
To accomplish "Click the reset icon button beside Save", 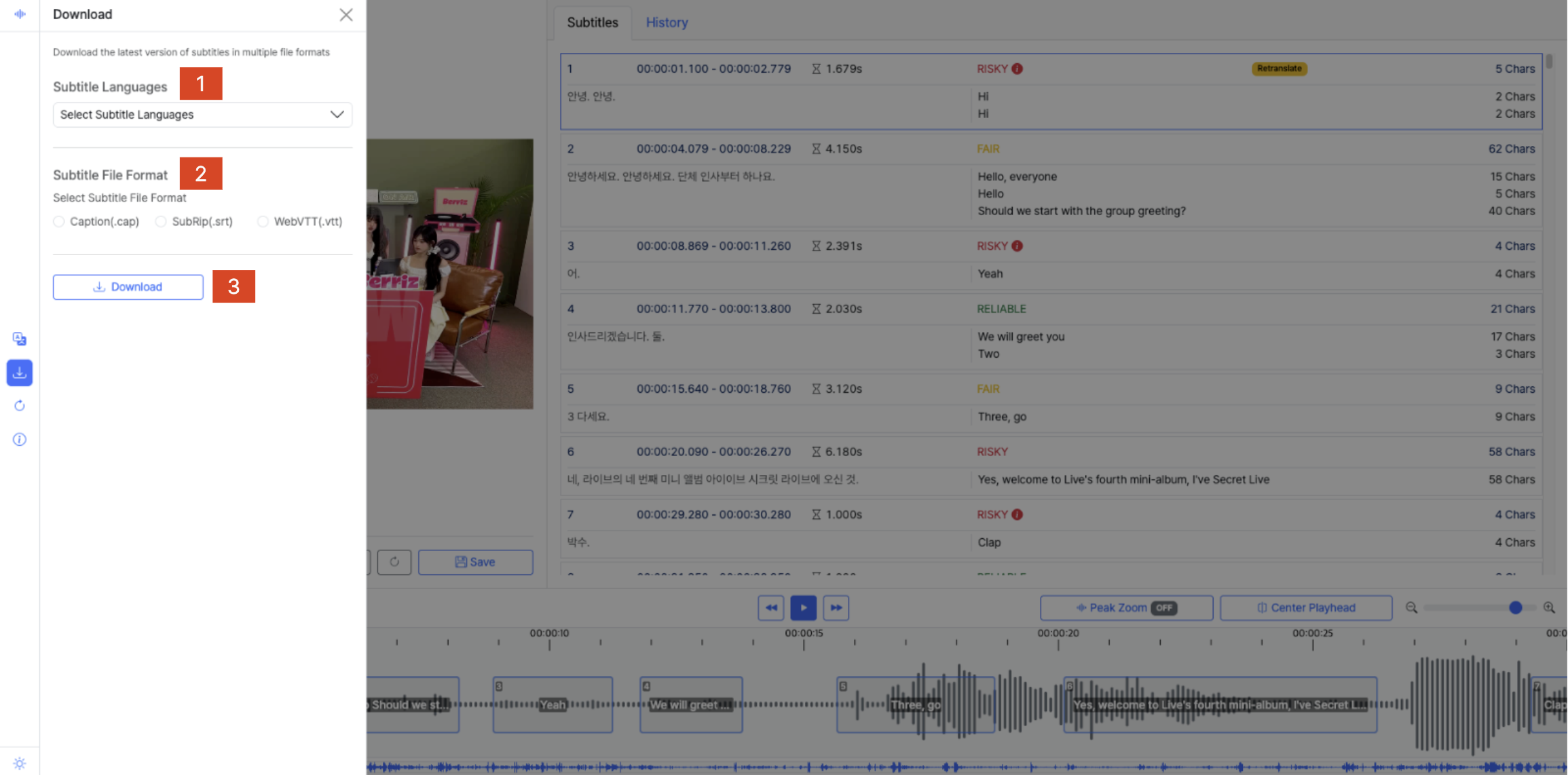I will 394,562.
